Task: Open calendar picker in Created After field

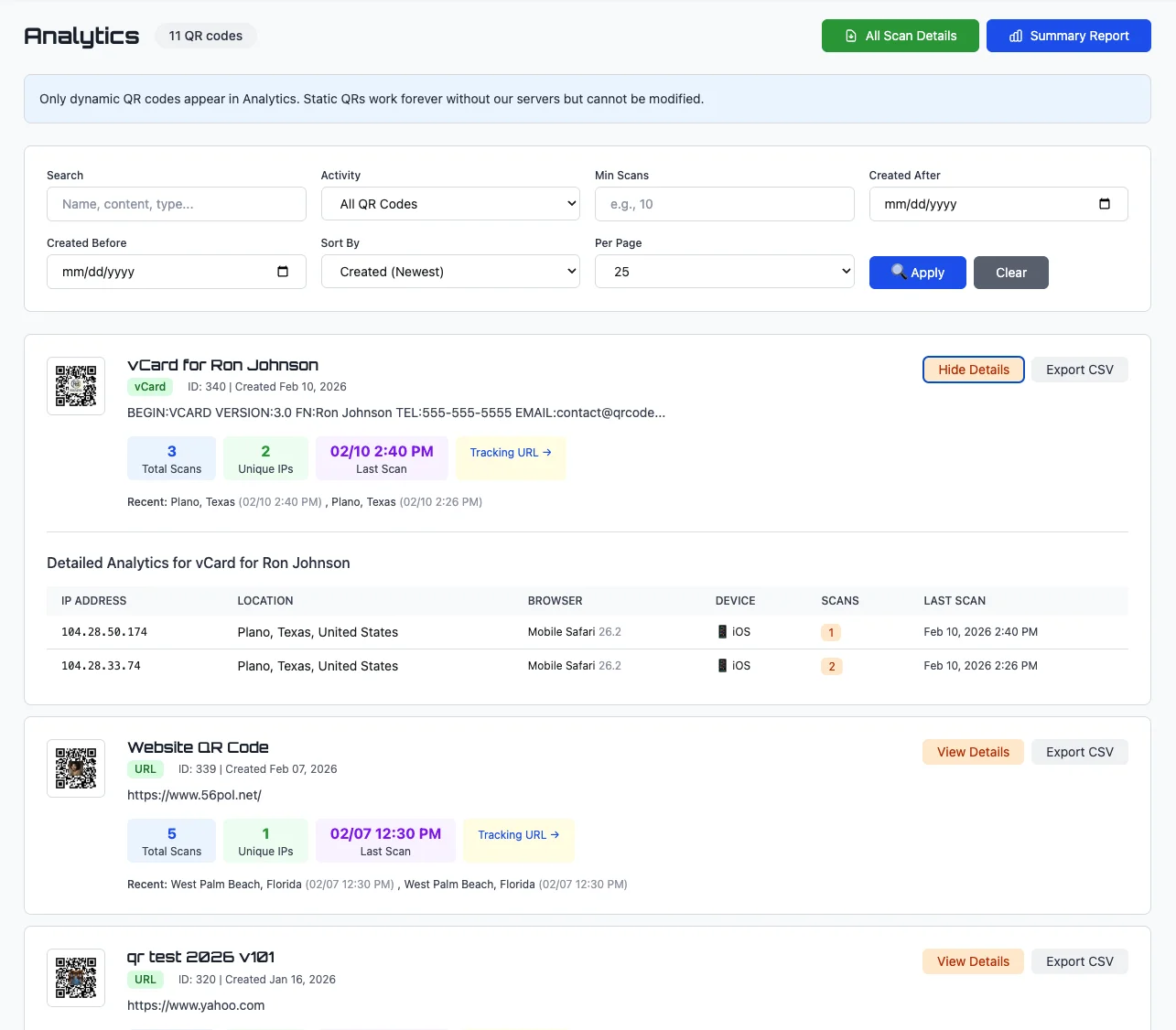Action: pyautogui.click(x=1104, y=204)
